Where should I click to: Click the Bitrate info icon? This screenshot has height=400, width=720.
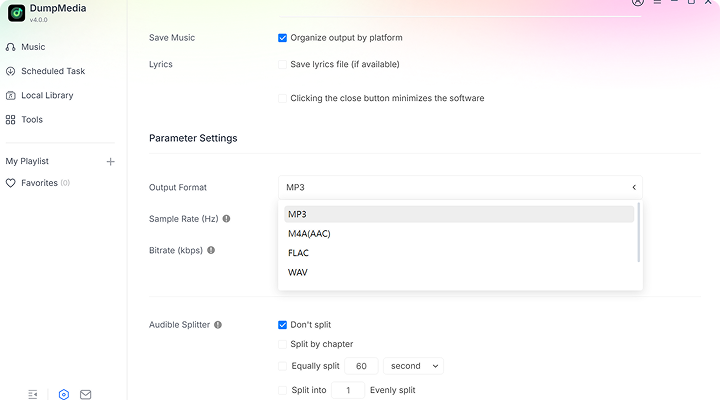(211, 250)
